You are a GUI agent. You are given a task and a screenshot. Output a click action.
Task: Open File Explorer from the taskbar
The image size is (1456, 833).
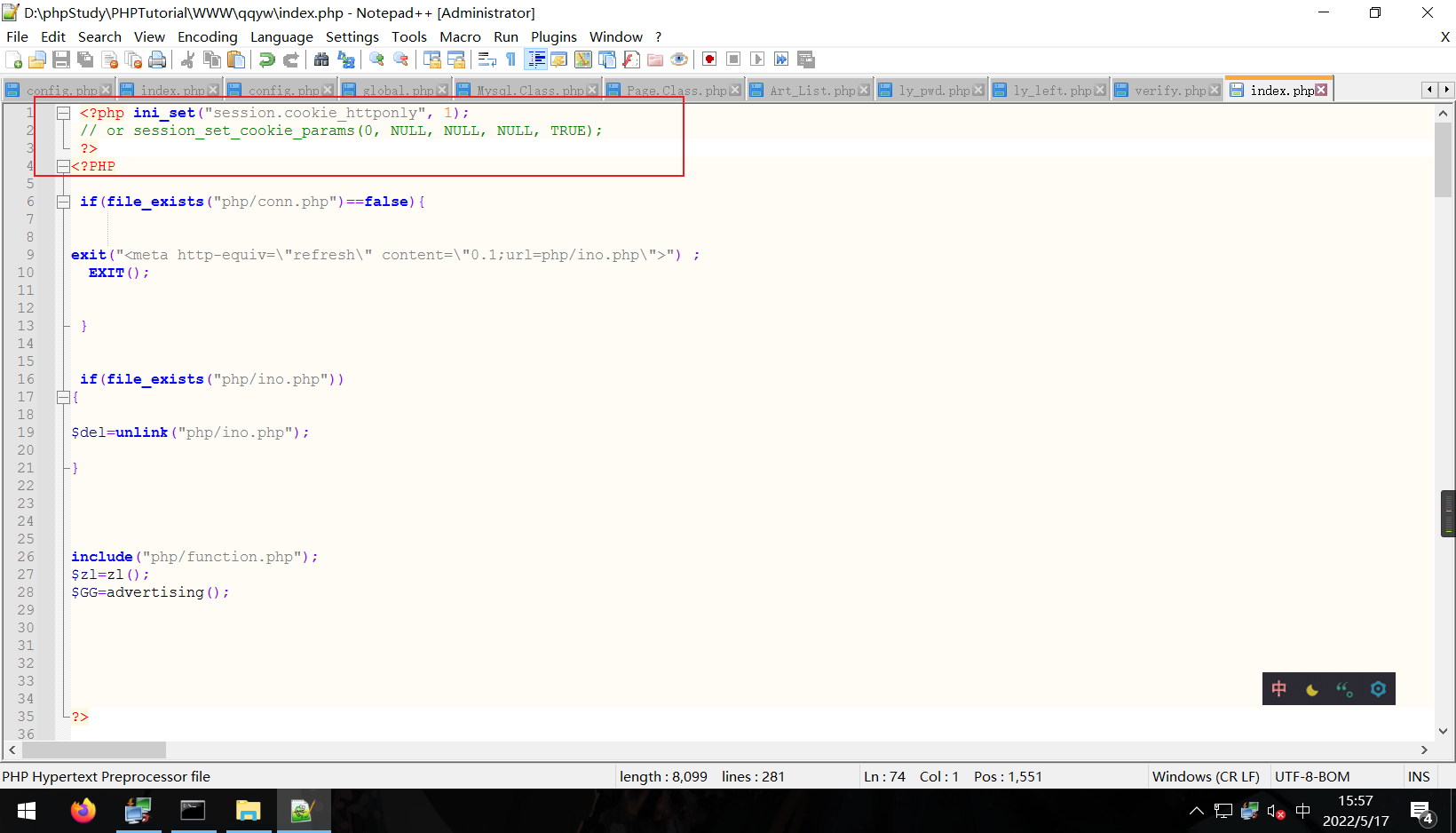click(248, 810)
